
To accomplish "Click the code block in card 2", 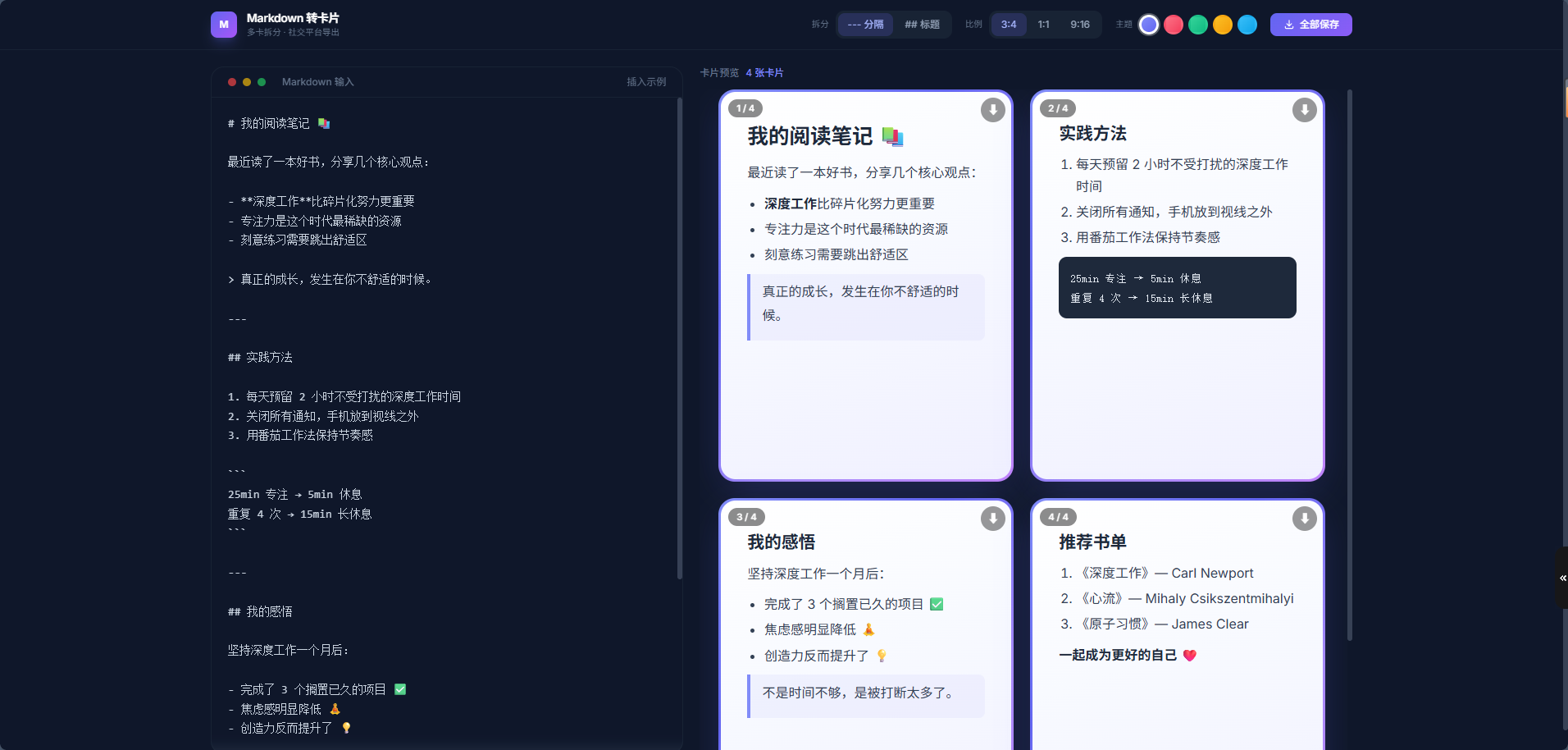I will point(1177,287).
